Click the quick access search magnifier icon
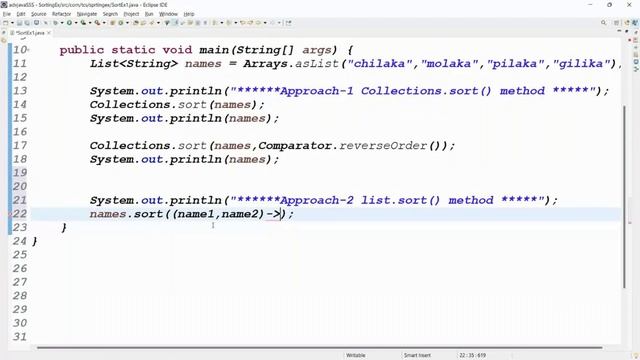 coord(604,23)
